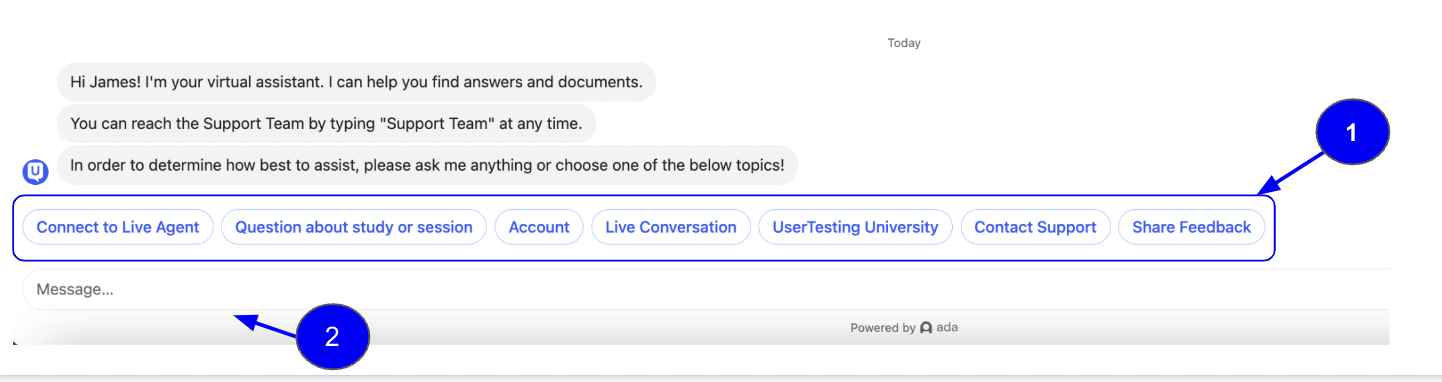Focus the Message input field
Image resolution: width=1442 pixels, height=382 pixels.
(x=705, y=289)
